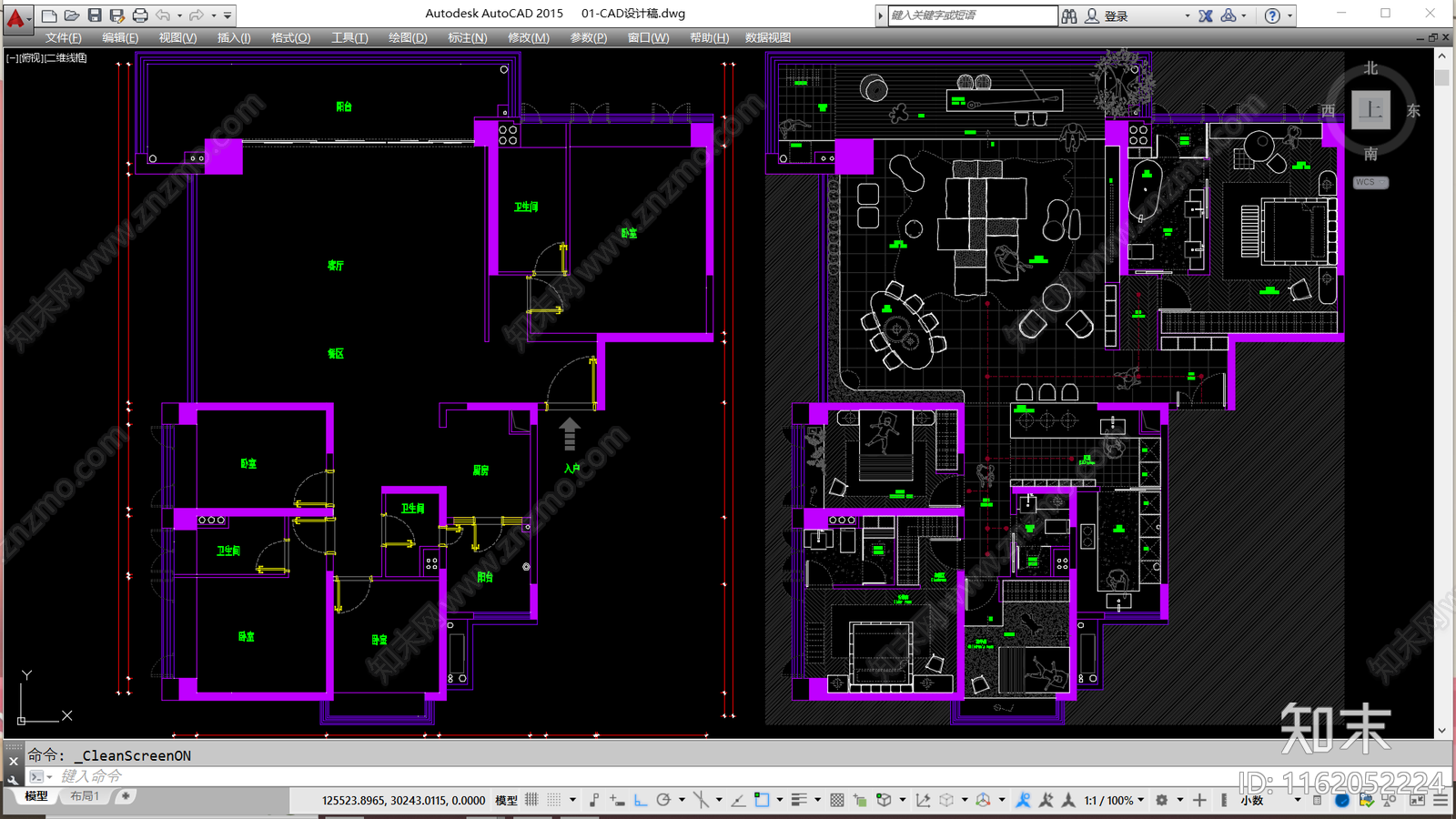The height and width of the screenshot is (819, 1456).
Task: Toggle ortho mode in status bar
Action: tap(641, 800)
